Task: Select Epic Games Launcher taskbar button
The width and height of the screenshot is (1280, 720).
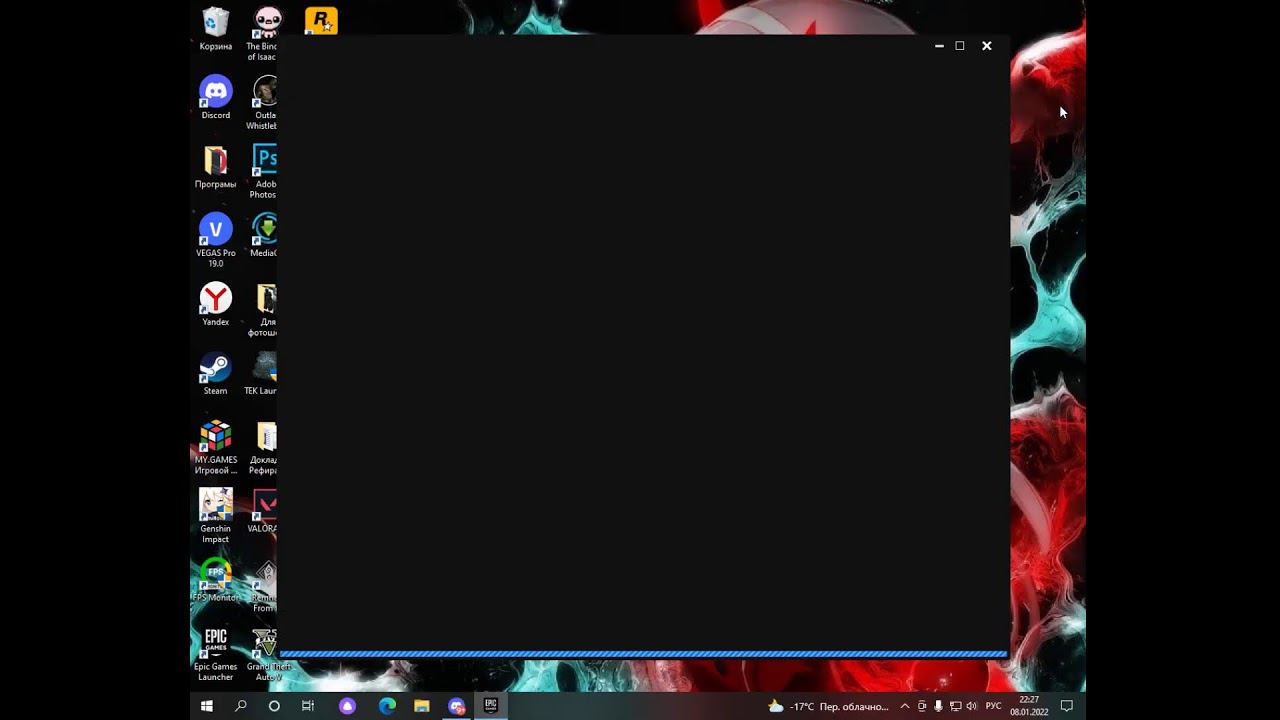Action: pos(491,706)
